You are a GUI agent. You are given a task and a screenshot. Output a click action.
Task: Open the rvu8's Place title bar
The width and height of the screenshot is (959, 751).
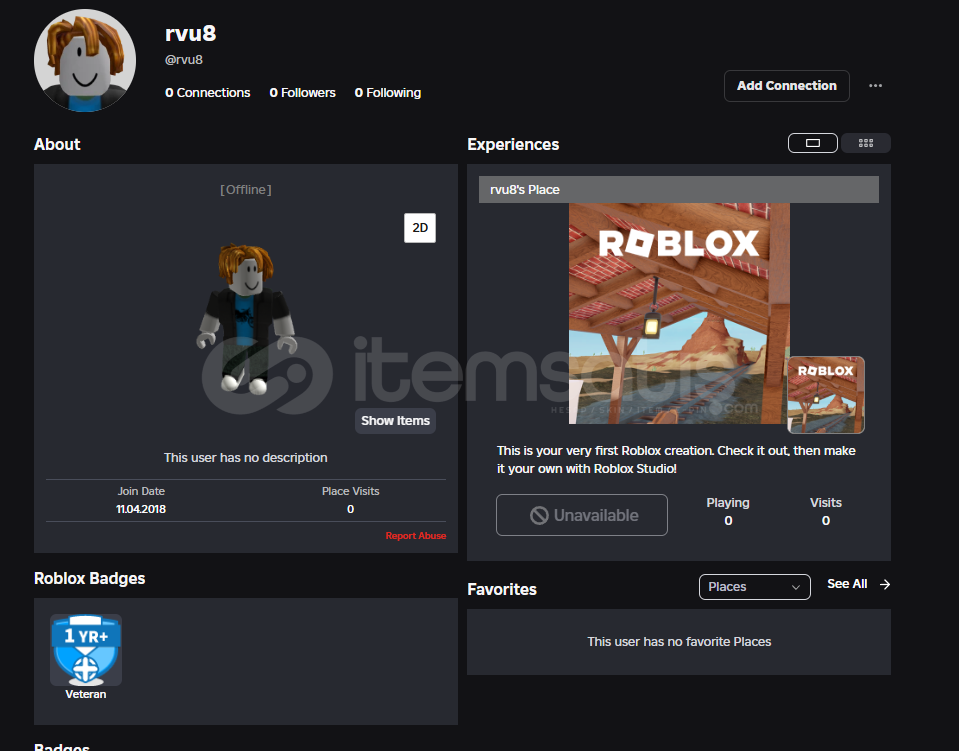pos(679,190)
